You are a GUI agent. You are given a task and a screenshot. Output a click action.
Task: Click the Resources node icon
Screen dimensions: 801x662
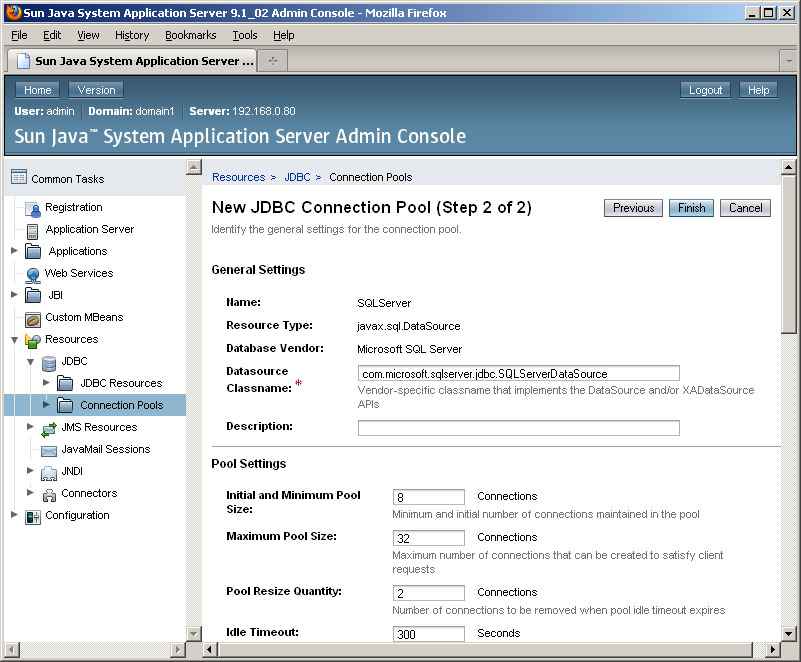(33, 341)
